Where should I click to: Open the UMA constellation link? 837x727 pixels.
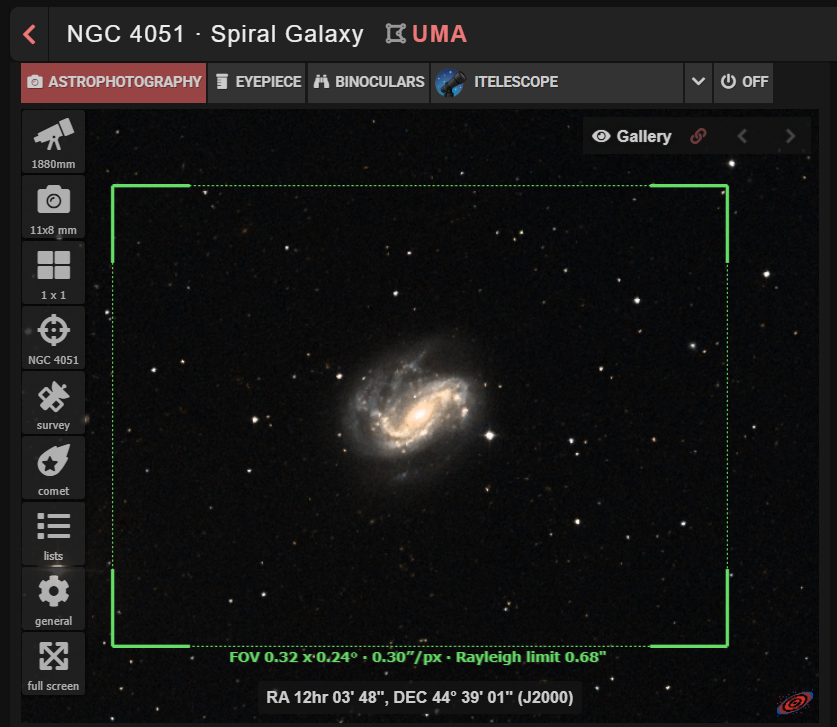click(439, 34)
